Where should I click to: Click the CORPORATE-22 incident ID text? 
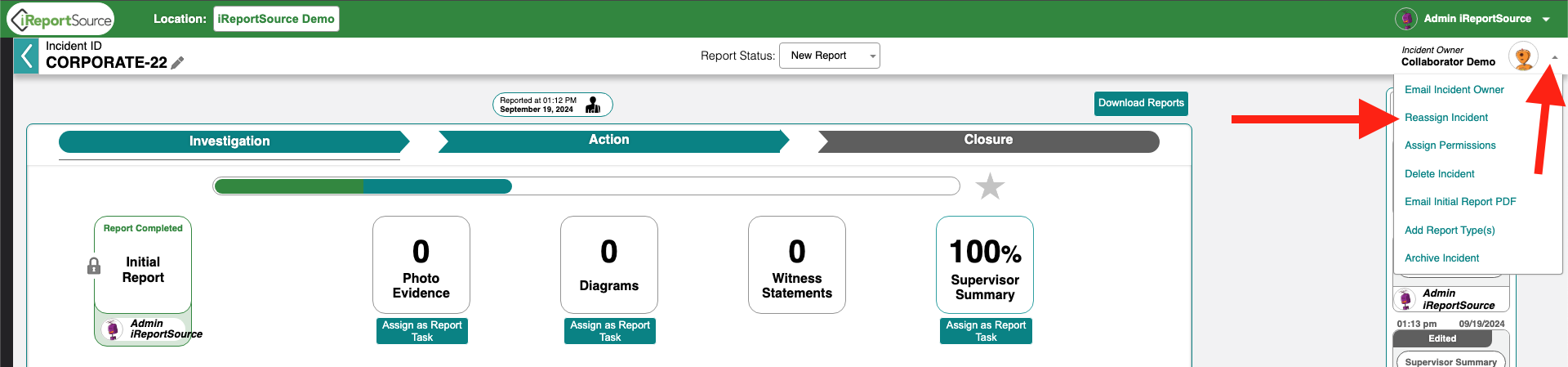(x=106, y=63)
